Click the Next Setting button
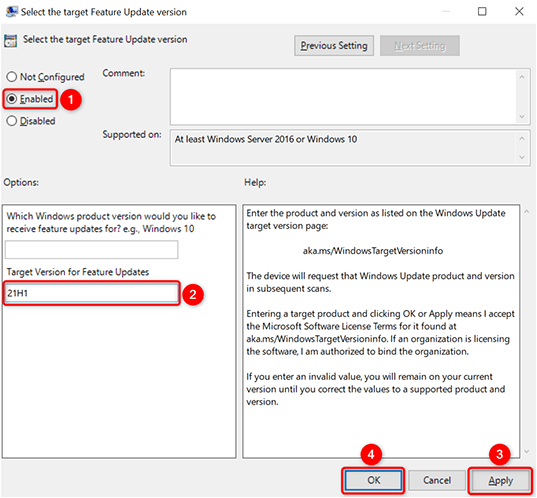 click(x=420, y=46)
